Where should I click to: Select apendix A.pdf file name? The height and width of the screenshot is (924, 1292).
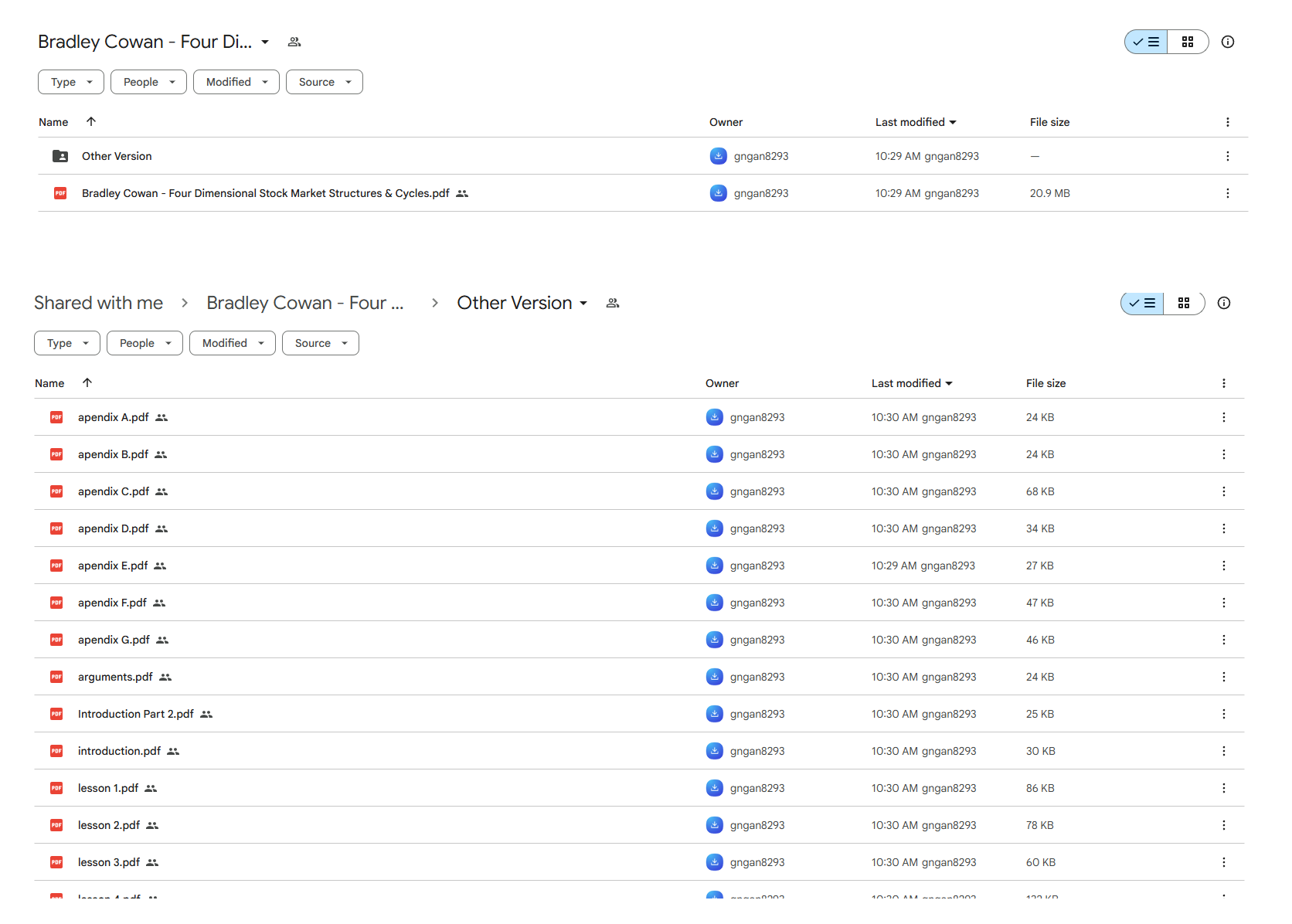coord(114,417)
